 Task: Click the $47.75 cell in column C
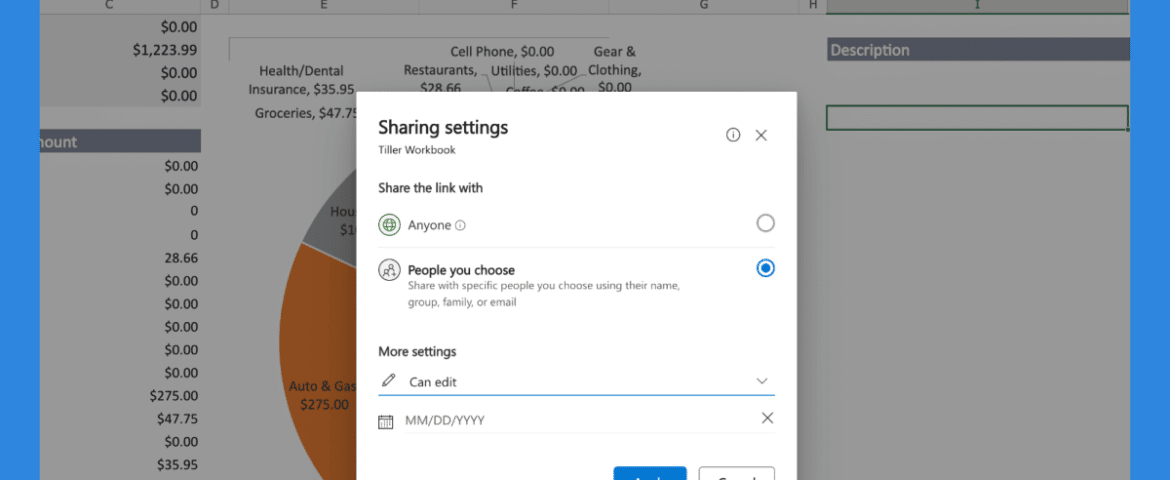click(x=120, y=419)
